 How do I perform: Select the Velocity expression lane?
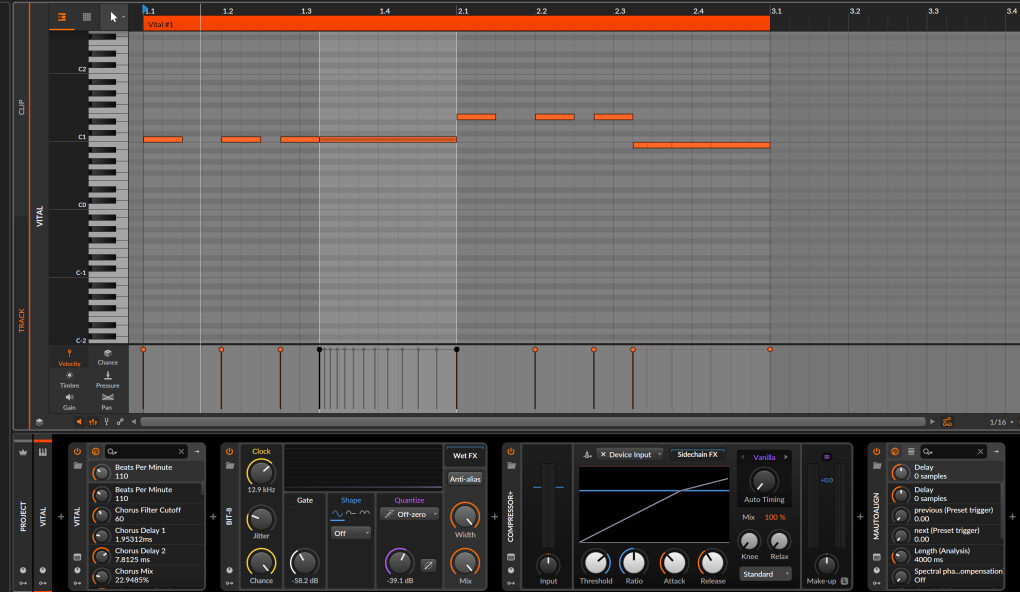[69, 358]
